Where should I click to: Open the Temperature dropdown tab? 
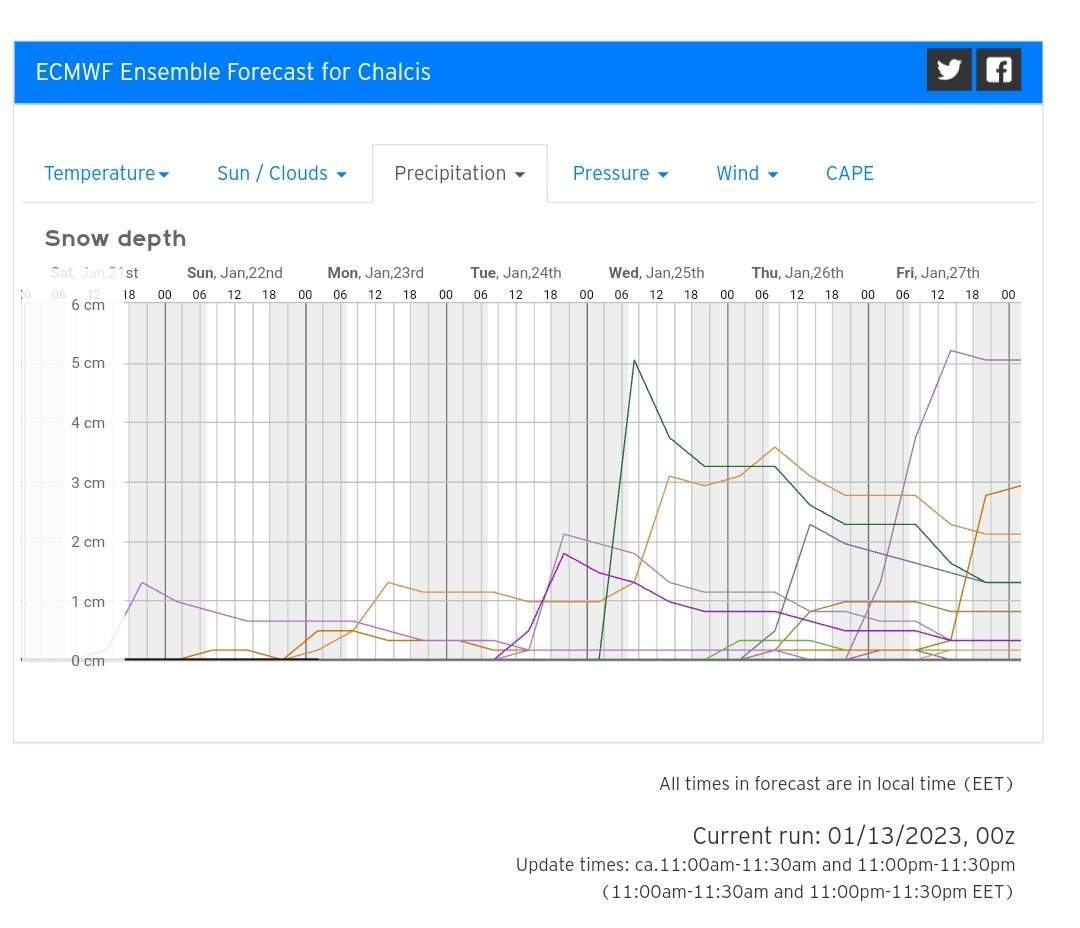(x=107, y=174)
